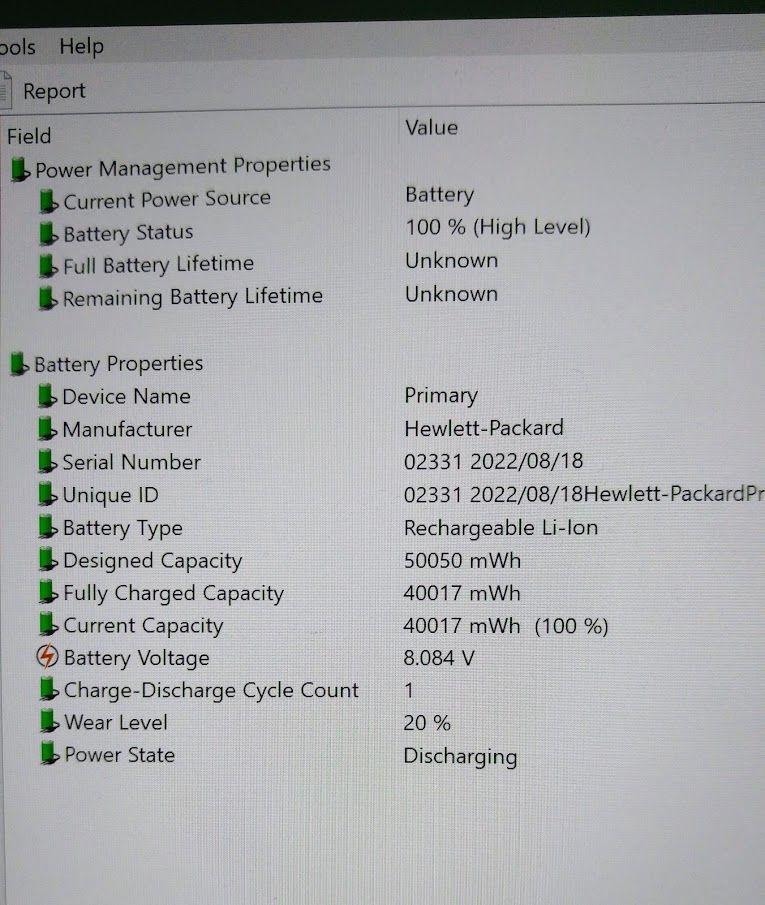Click the '50050 mWh' designed capacity value

click(462, 561)
